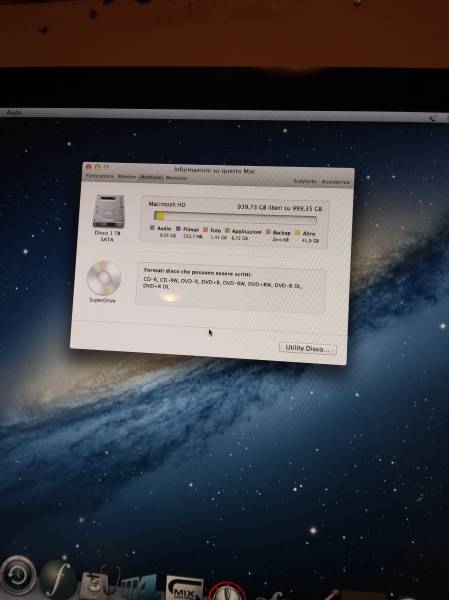Image resolution: width=449 pixels, height=600 pixels.
Task: Click the phone status icon in menu bar
Action: pos(433,118)
